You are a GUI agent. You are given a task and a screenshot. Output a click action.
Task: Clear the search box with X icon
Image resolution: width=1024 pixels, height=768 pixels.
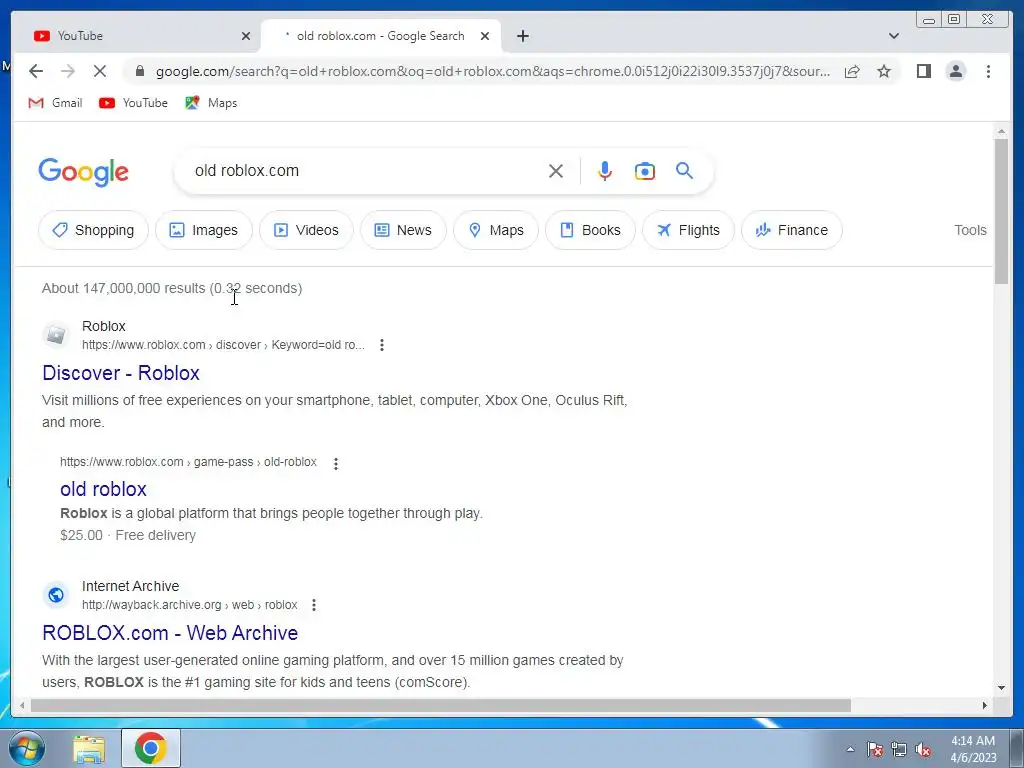pyautogui.click(x=556, y=171)
